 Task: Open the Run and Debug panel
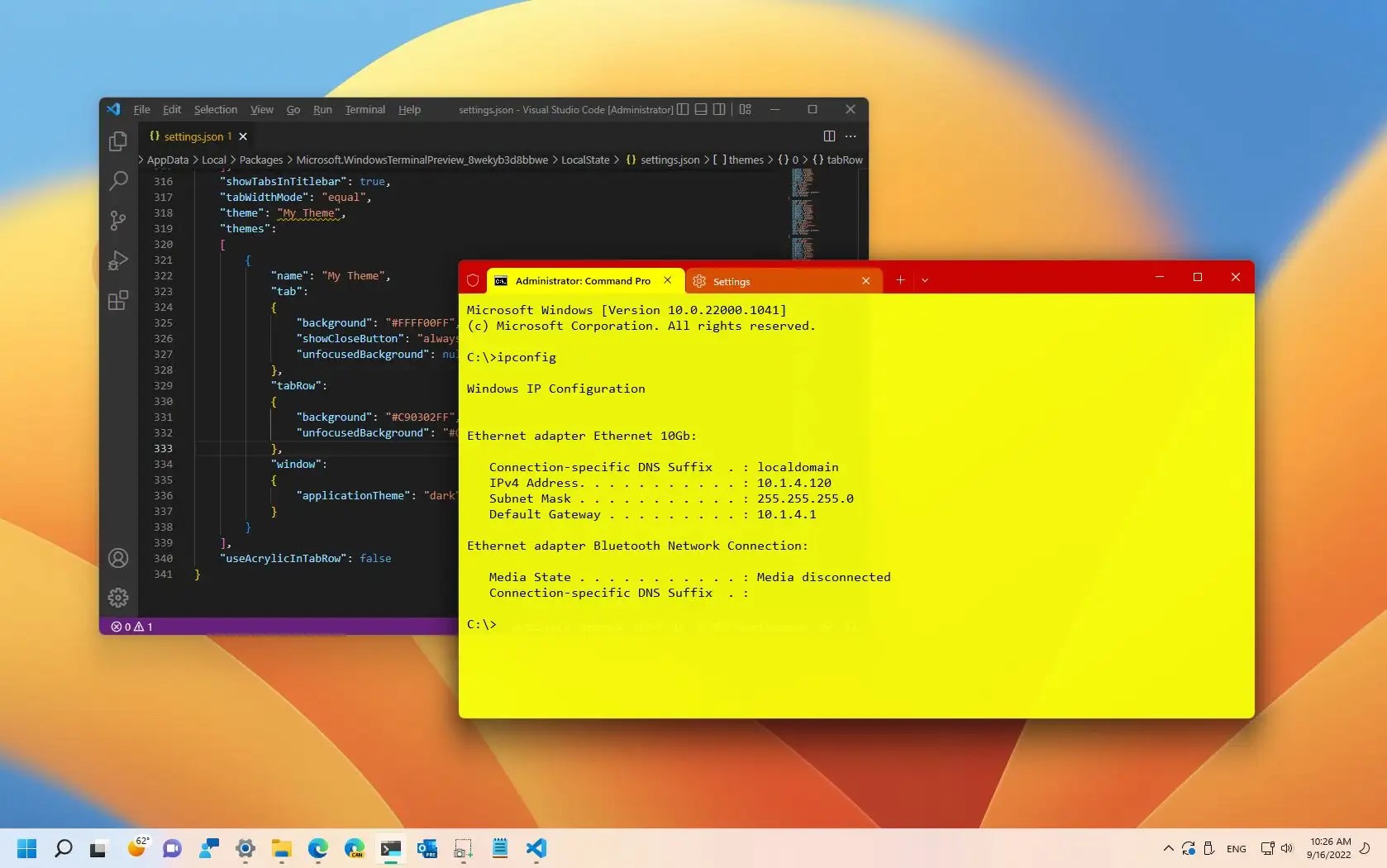118,261
